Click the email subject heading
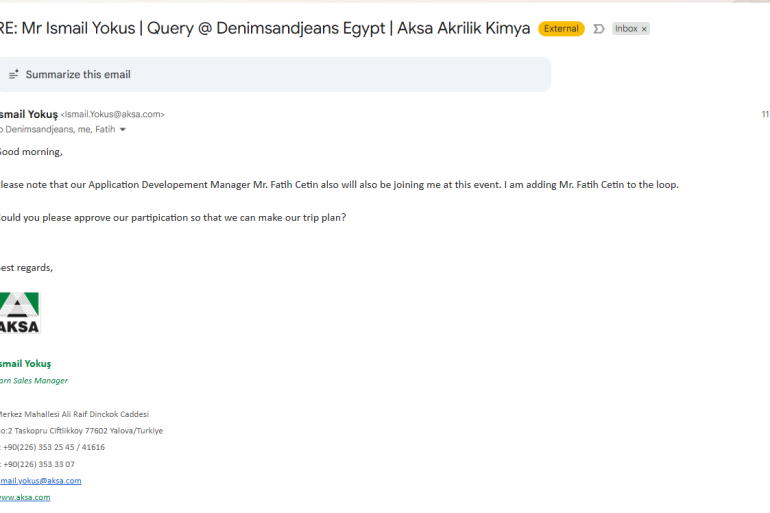The width and height of the screenshot is (770, 513). point(265,28)
